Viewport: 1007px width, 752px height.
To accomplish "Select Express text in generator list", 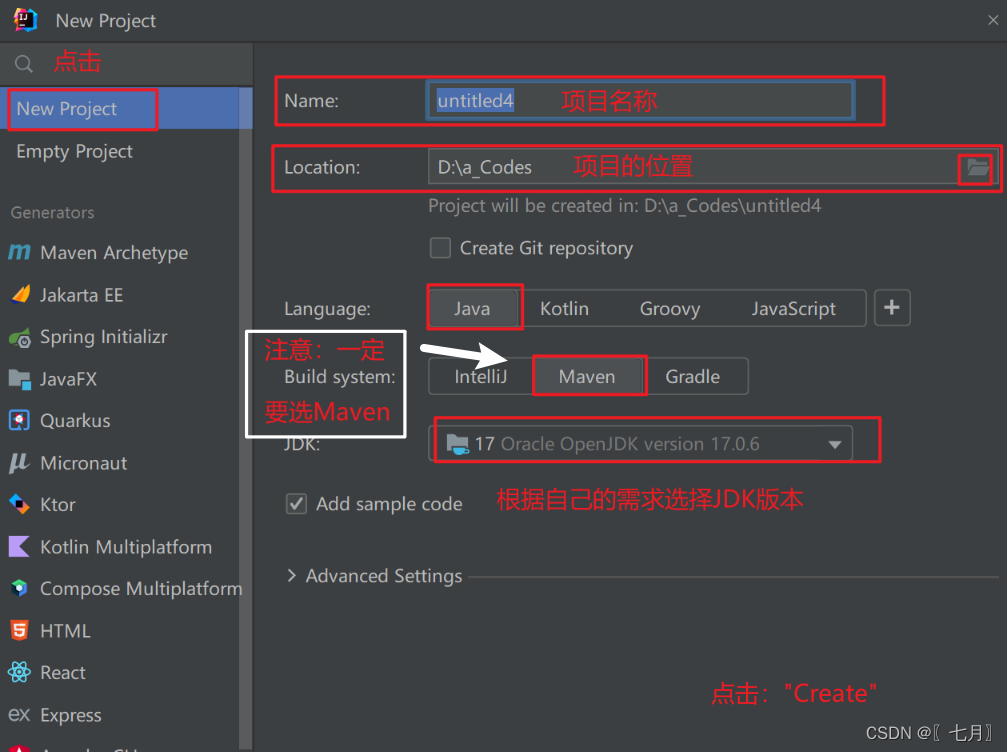I will pos(71,715).
